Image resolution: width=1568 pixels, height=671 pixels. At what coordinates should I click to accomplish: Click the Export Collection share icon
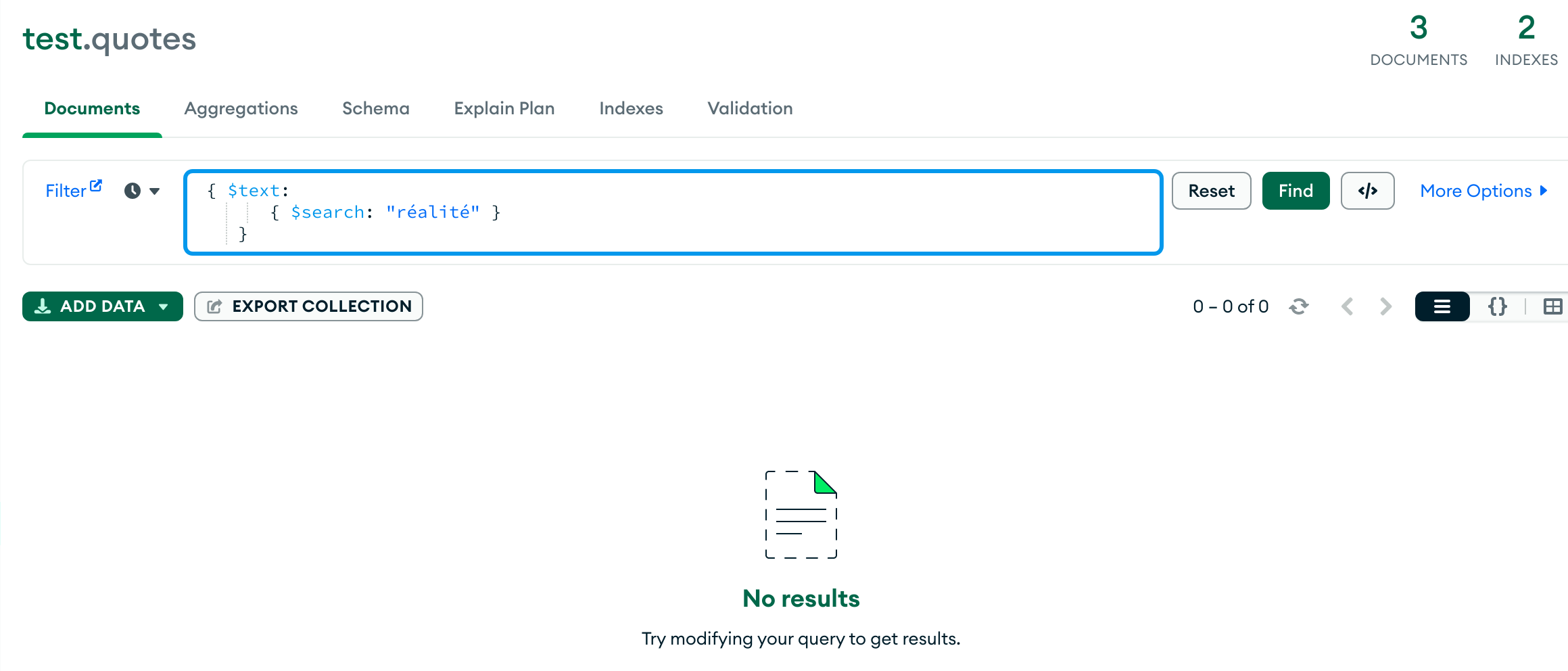click(214, 306)
